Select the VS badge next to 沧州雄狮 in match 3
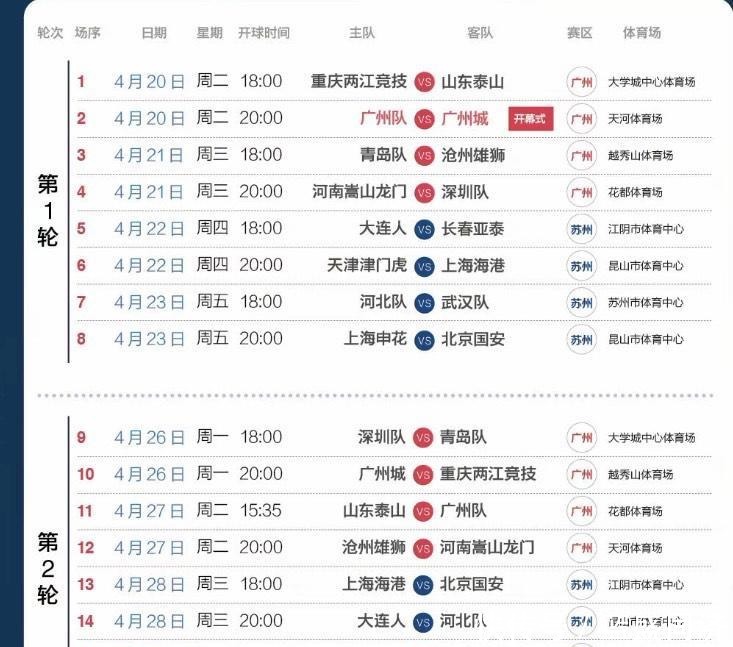Screen dimensions: 733x647 [424, 156]
